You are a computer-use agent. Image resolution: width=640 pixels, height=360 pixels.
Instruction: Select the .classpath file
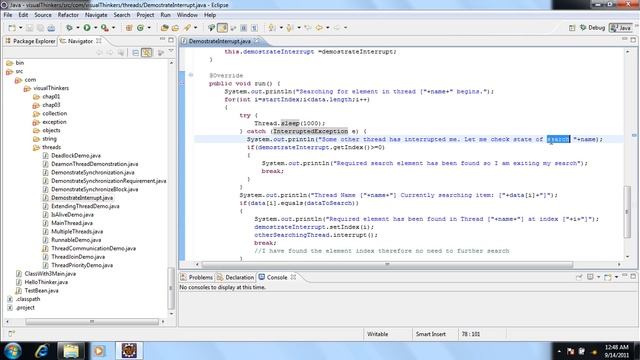click(28, 299)
